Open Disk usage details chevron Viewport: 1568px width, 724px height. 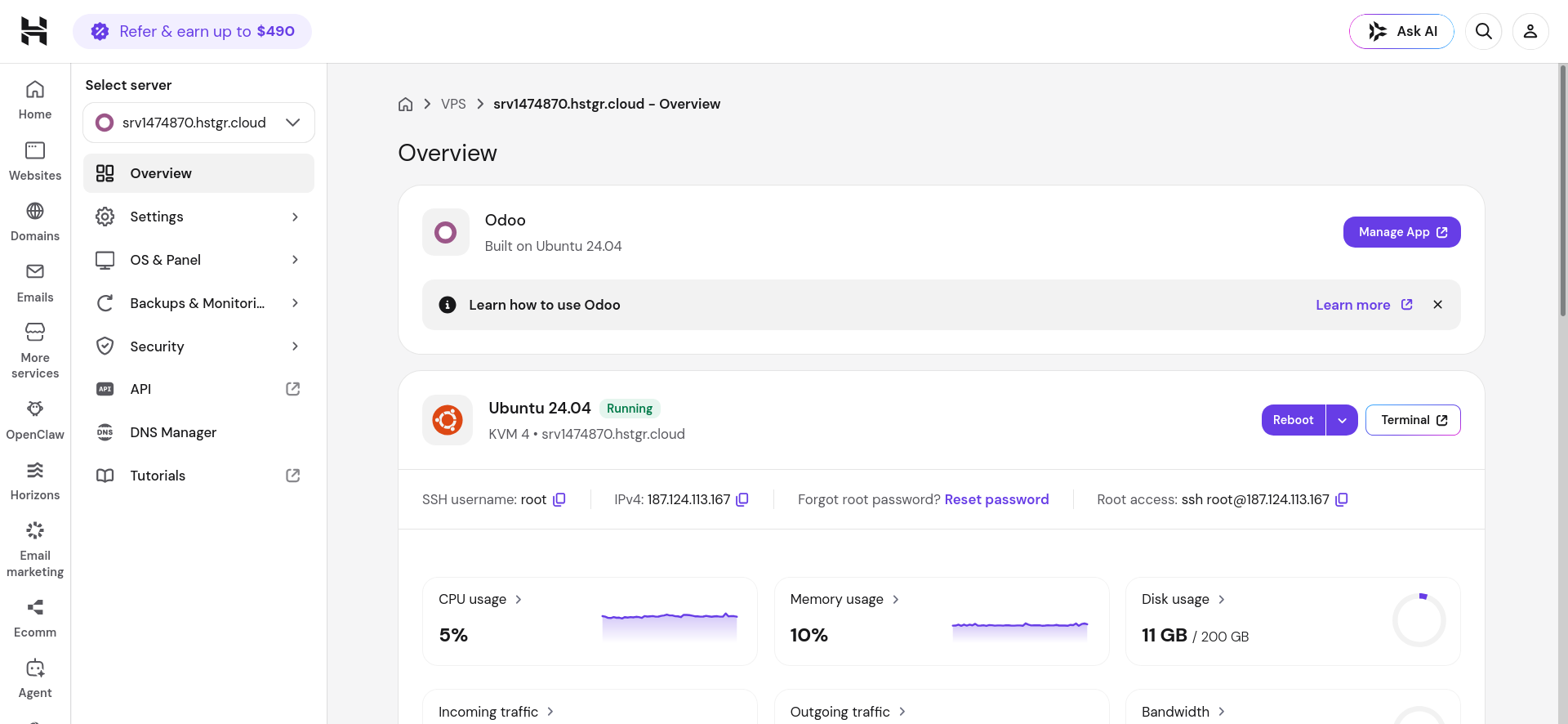1221,600
